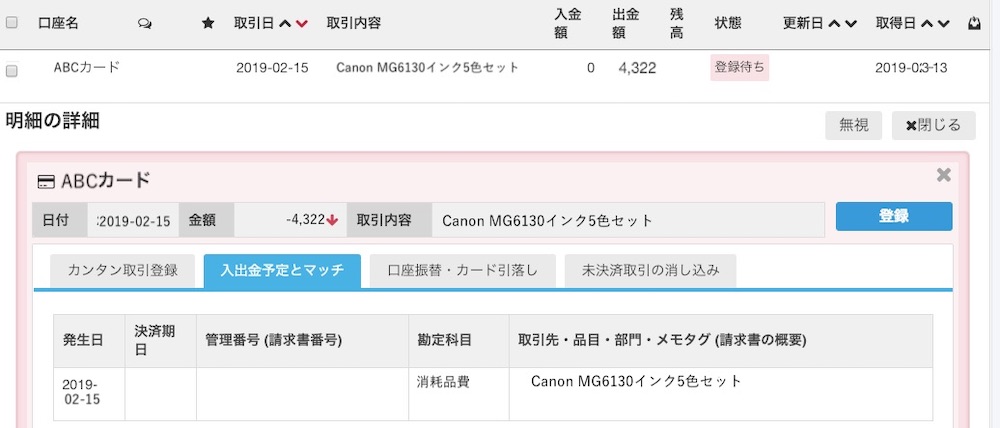The height and width of the screenshot is (428, 1000).
Task: Click the star icon column header
Action: point(207,23)
